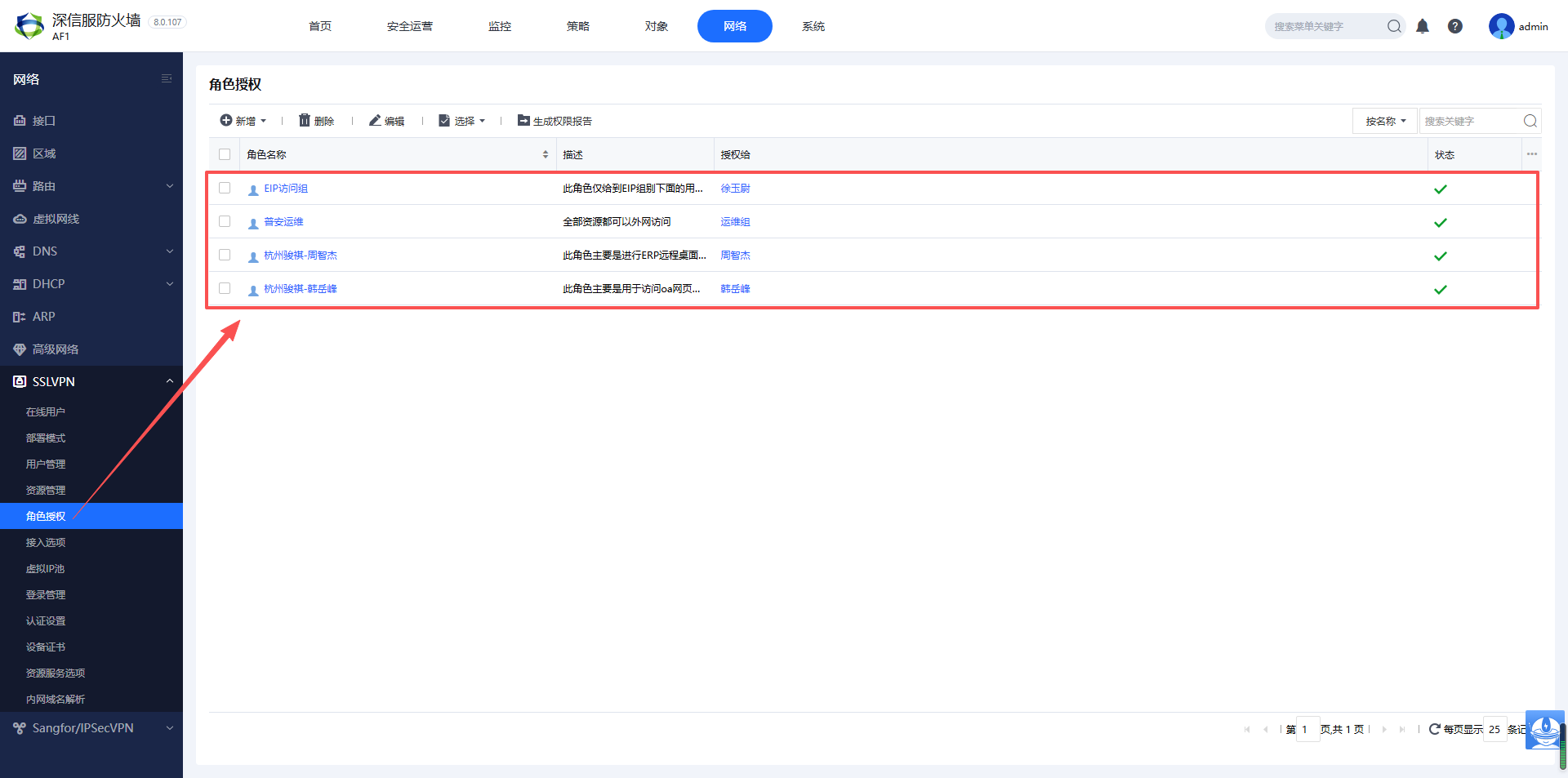
Task: Open the notification bell icon
Action: [x=1423, y=26]
